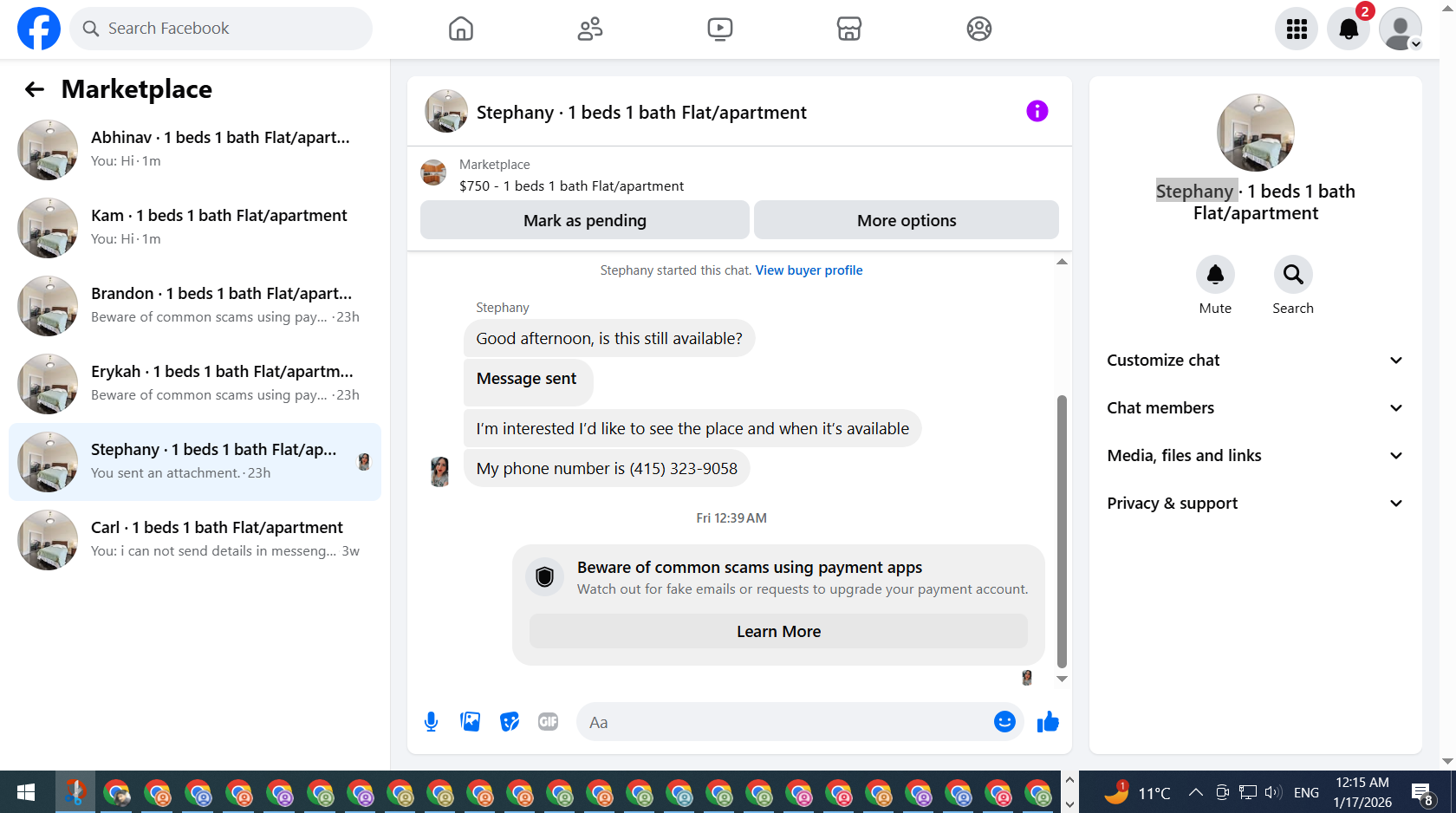The width and height of the screenshot is (1456, 813).
Task: Click the shield icon in scam warning
Action: coord(544,577)
